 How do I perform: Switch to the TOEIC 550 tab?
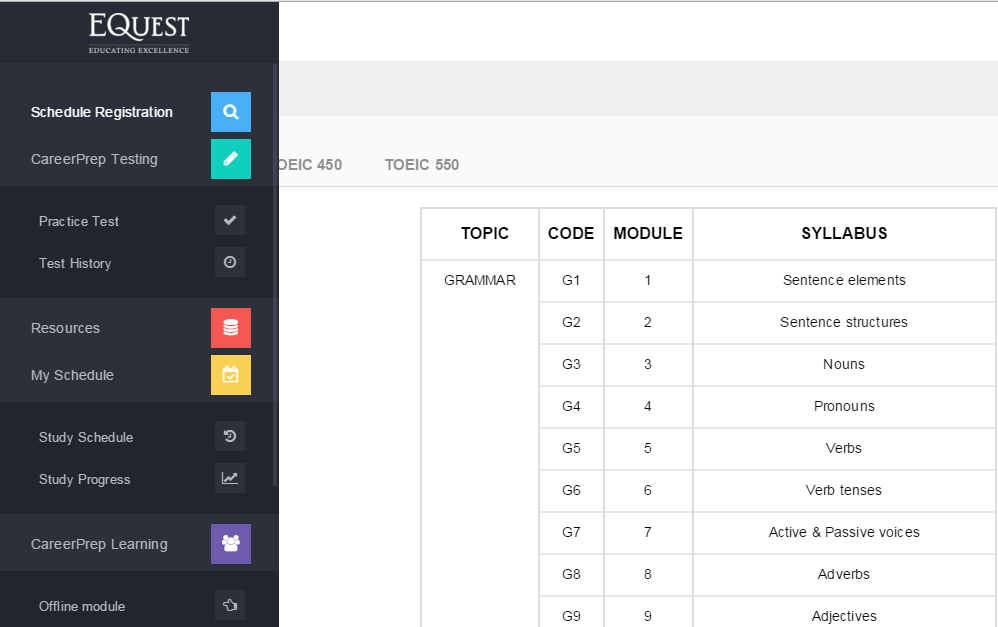pyautogui.click(x=422, y=165)
